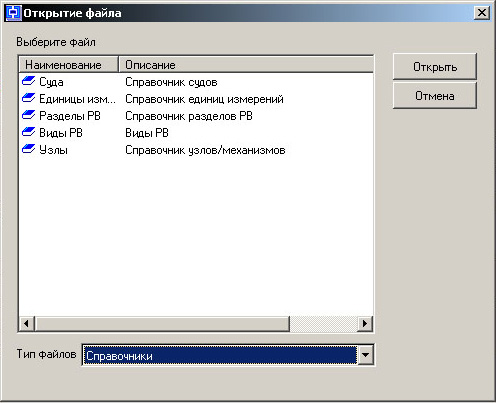Click the book icon beside Узлы
Screen dimensions: 496x403
click(x=28, y=149)
